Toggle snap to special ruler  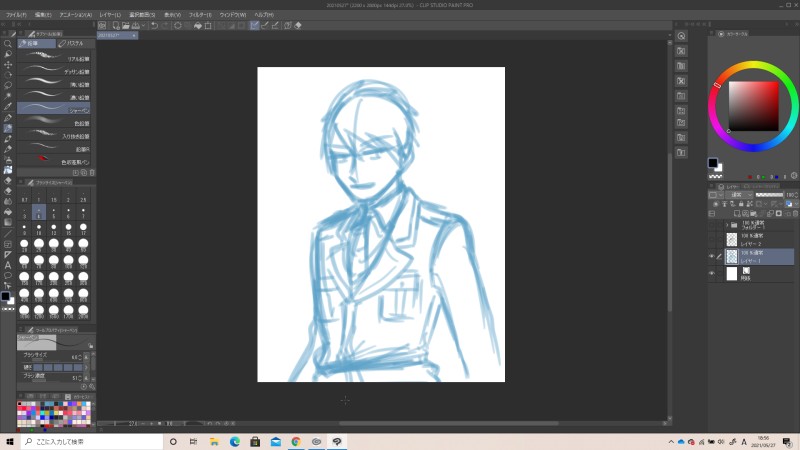pos(265,26)
